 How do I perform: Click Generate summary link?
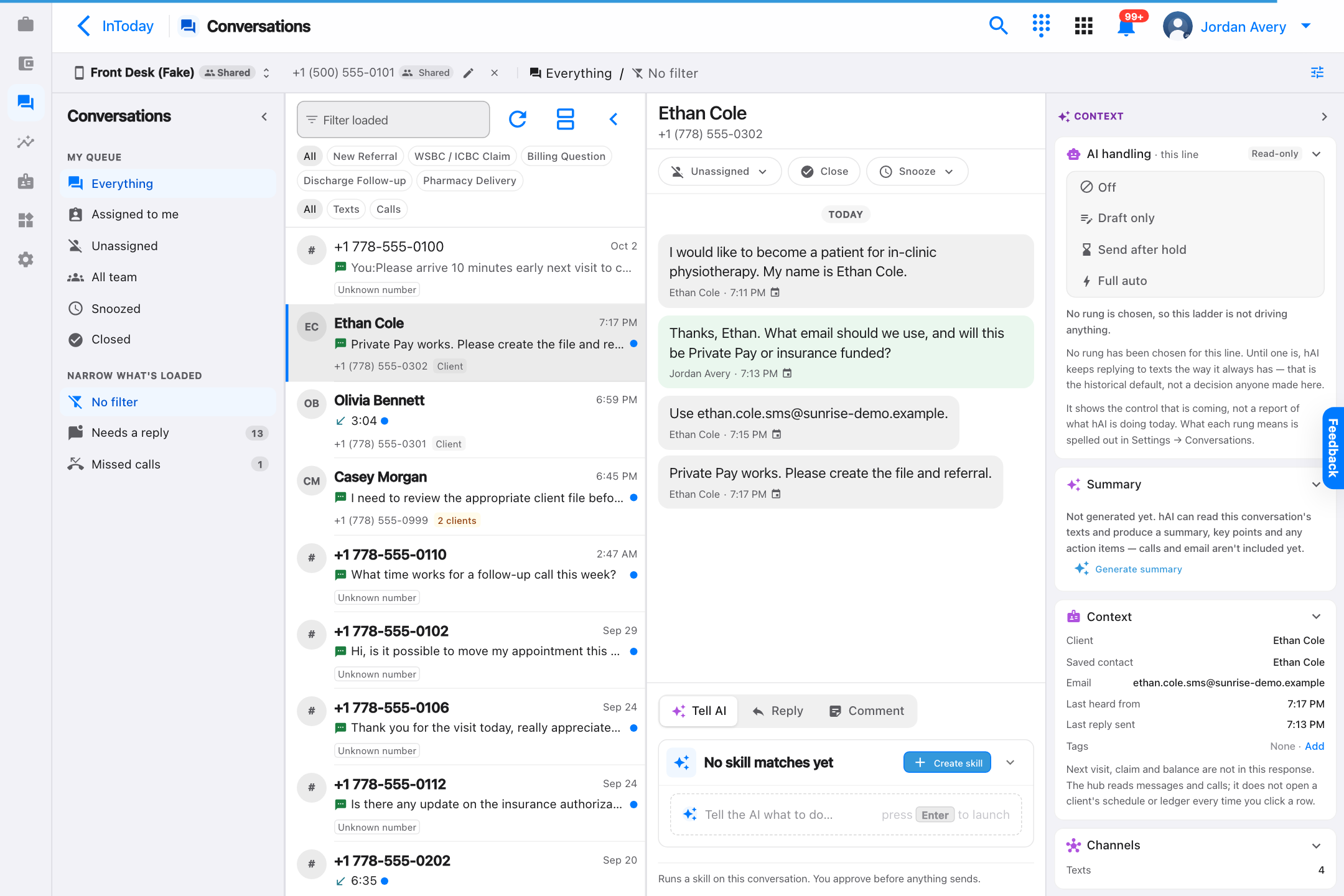(x=1128, y=569)
